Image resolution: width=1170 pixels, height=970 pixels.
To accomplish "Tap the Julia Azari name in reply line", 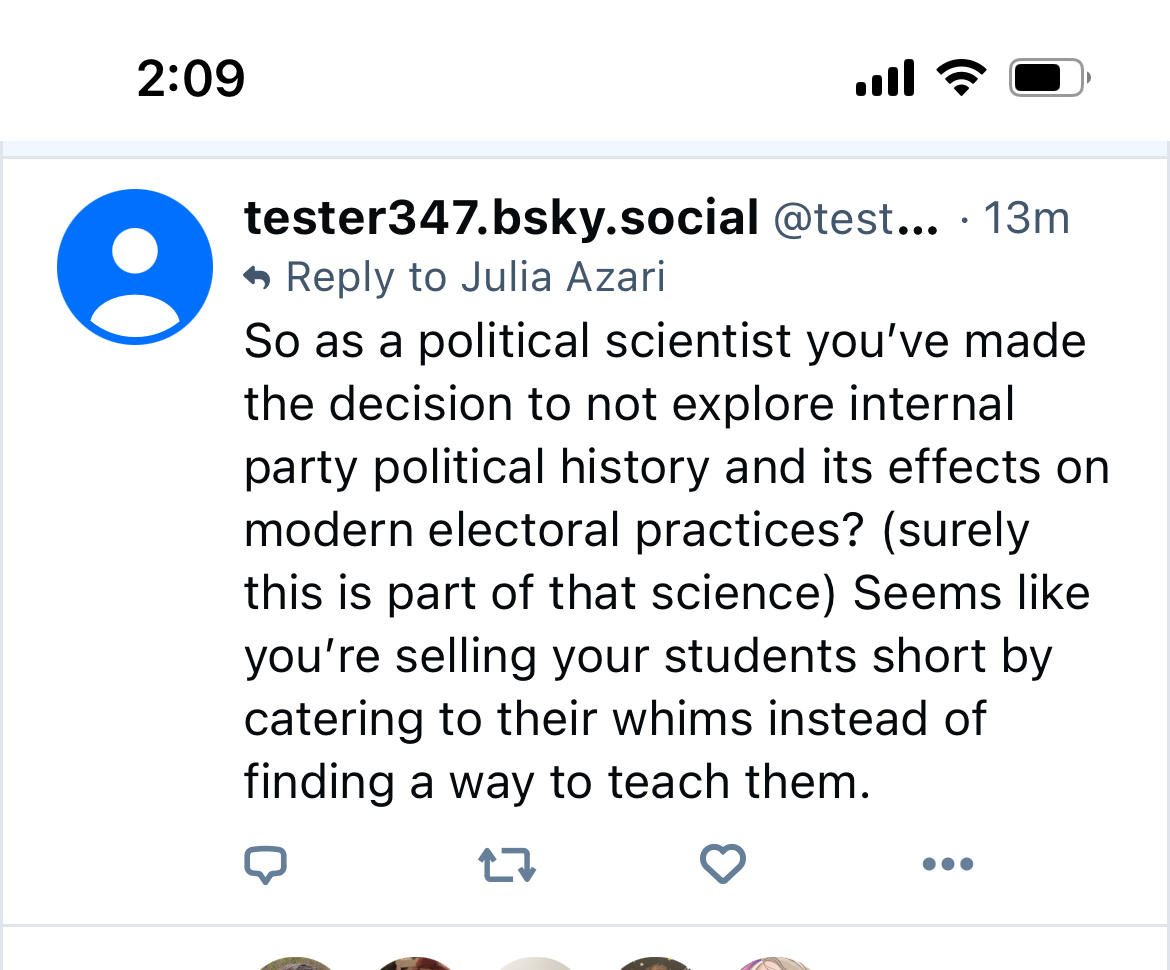I will point(563,278).
